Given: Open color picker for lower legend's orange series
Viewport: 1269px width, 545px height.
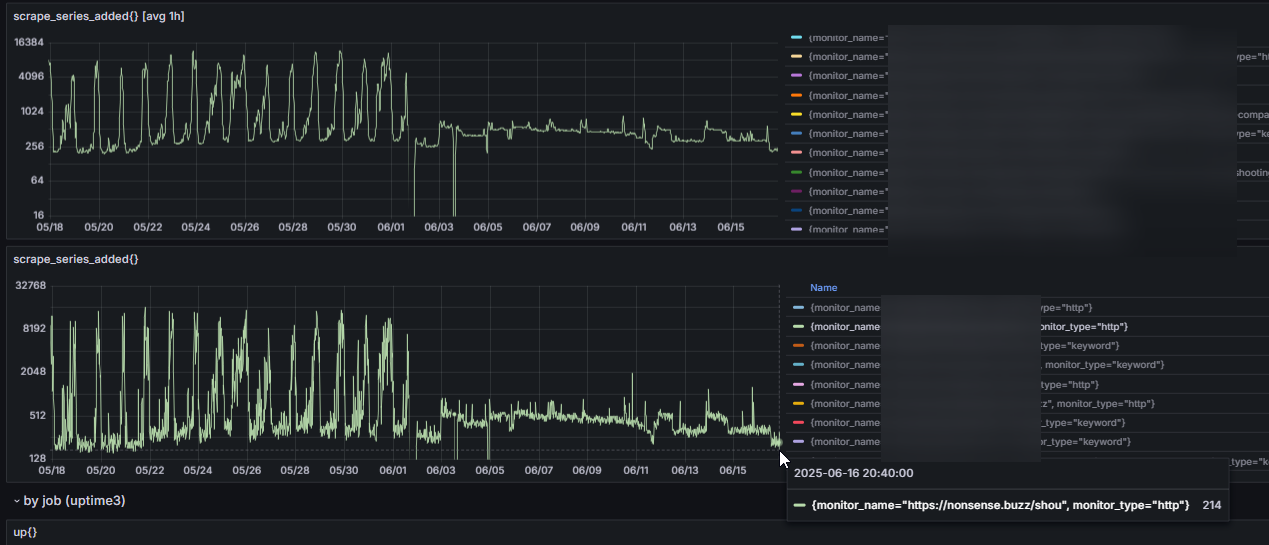Looking at the screenshot, I should pyautogui.click(x=797, y=346).
